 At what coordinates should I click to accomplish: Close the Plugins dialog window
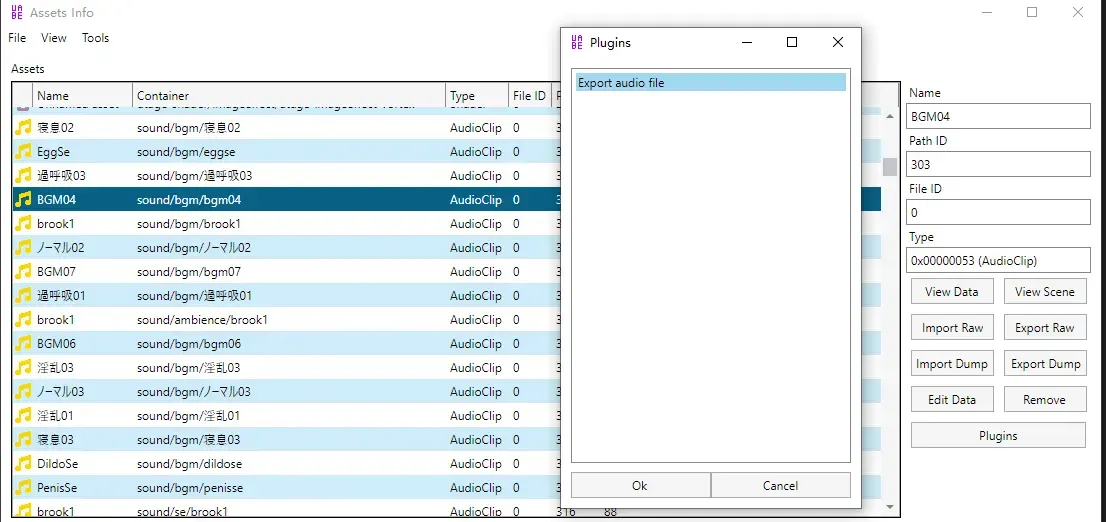pos(837,42)
